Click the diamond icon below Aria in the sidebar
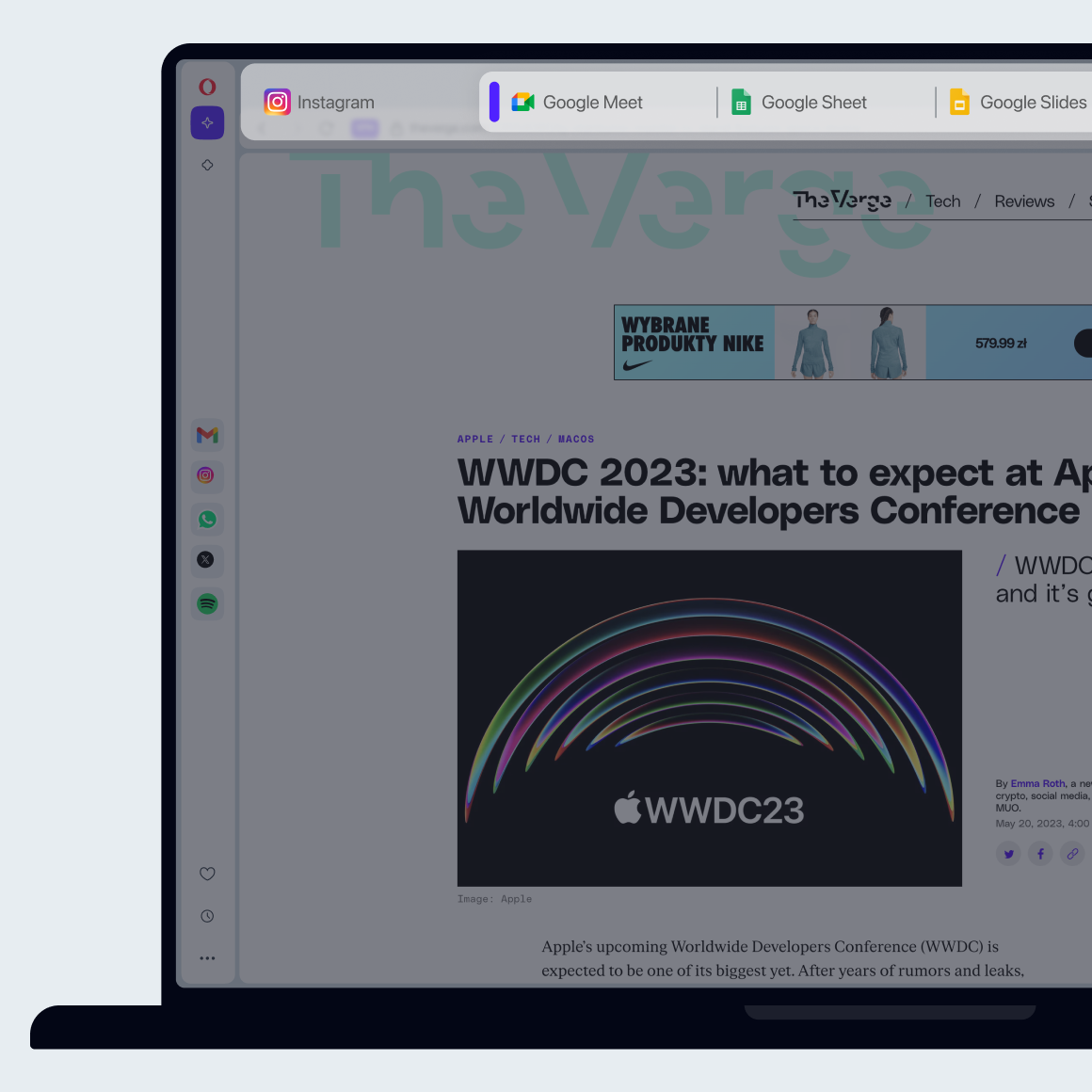 click(207, 165)
